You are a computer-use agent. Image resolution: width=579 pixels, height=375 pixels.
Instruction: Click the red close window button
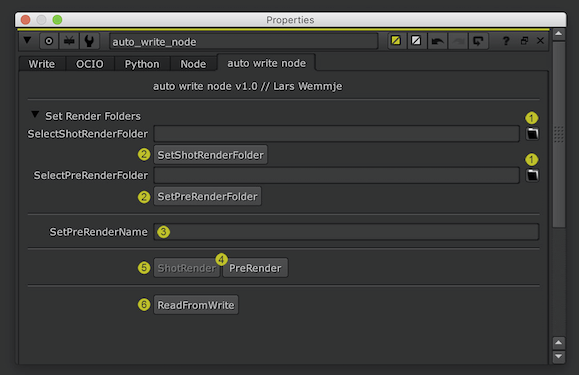coord(25,20)
